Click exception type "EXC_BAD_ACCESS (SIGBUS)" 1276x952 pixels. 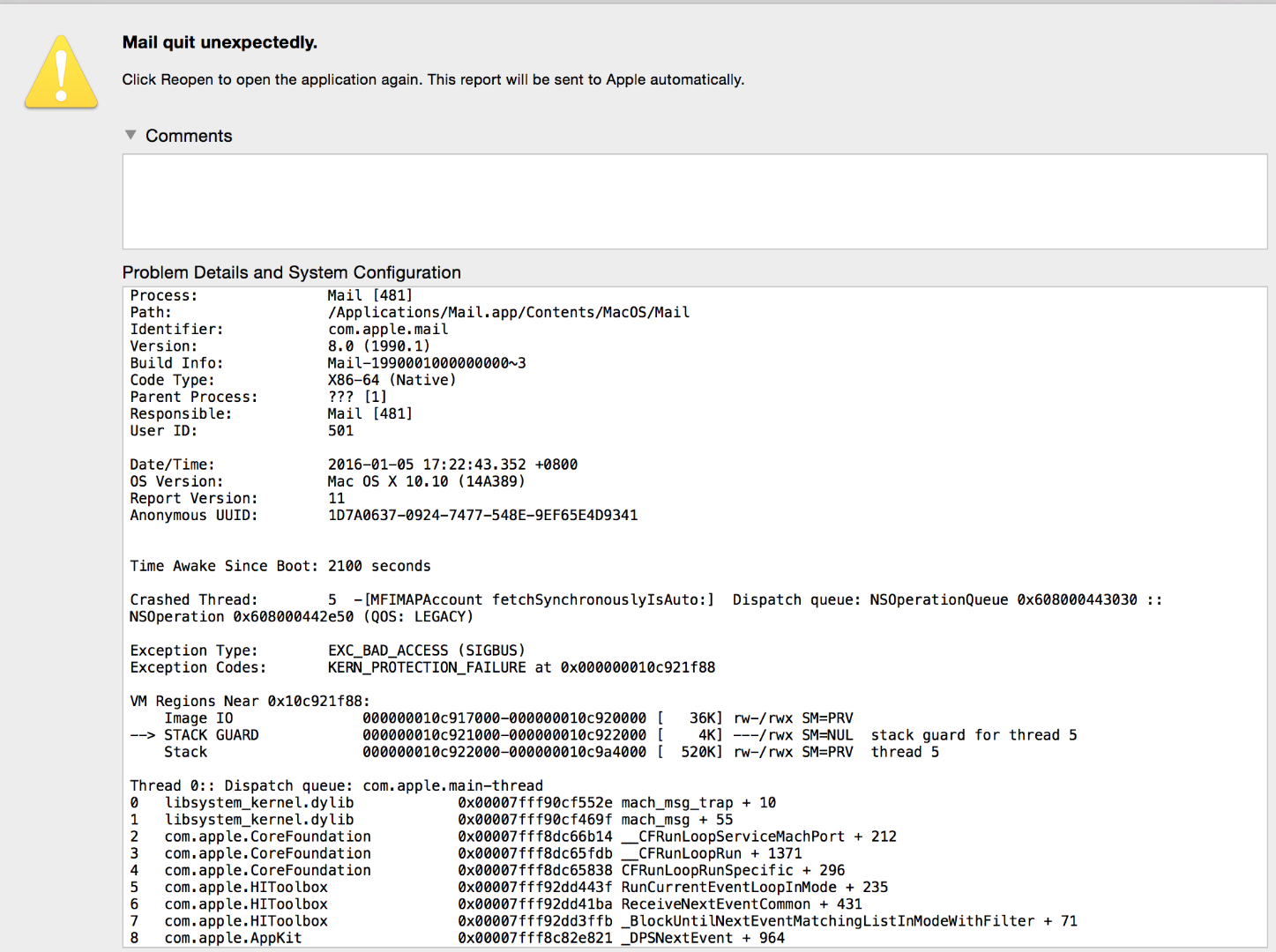pos(427,651)
